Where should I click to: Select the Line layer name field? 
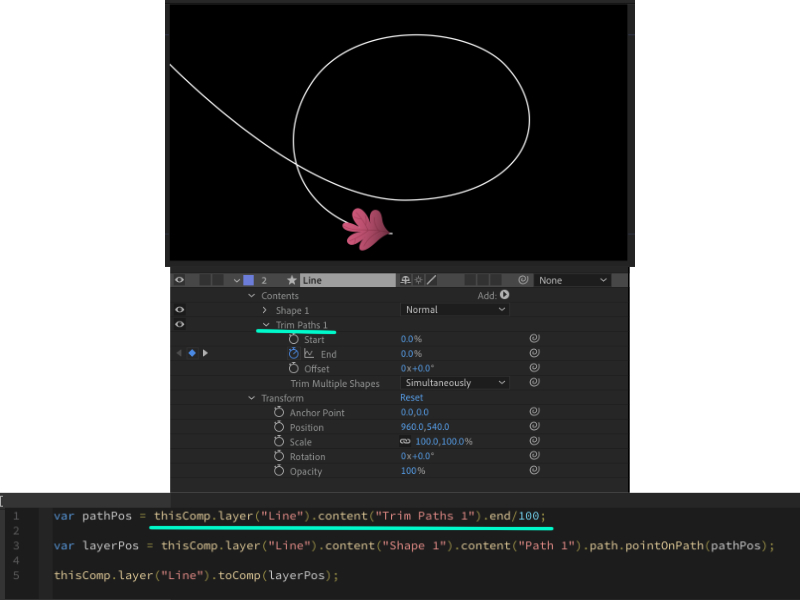pyautogui.click(x=347, y=280)
